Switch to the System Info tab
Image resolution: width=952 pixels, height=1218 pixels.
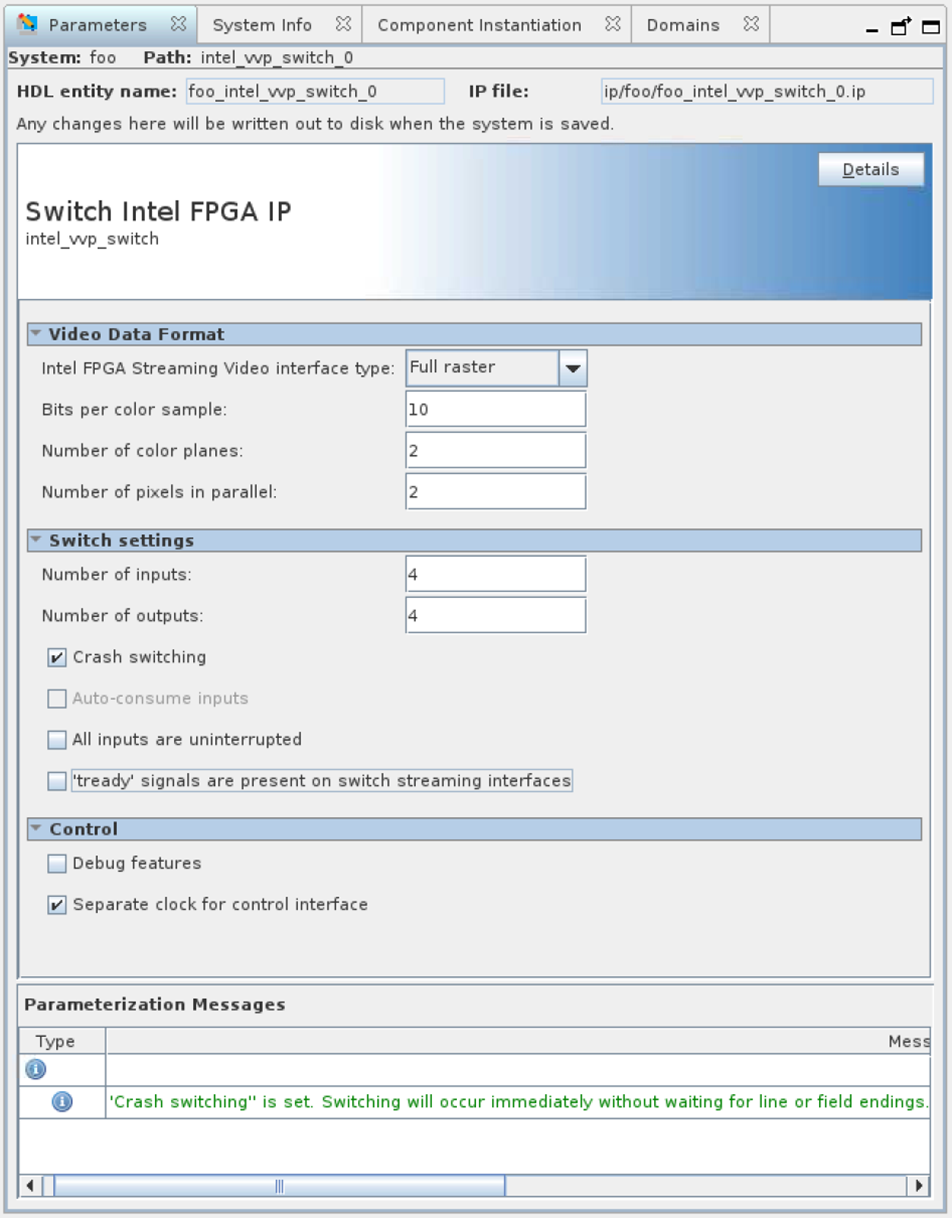(262, 25)
